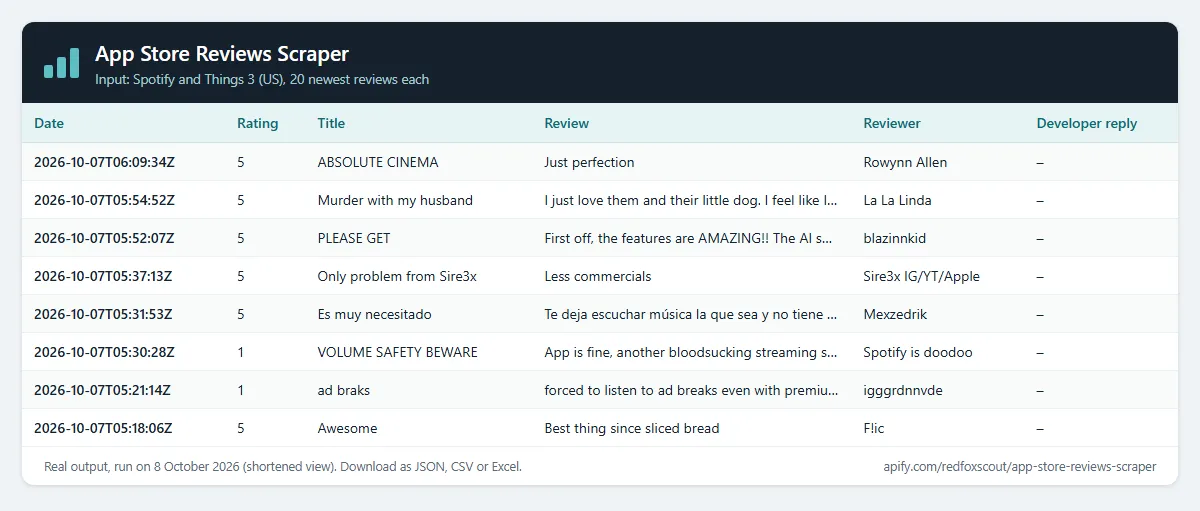Screen dimensions: 1200x511
Task: Click the Reviewer column header
Action: point(892,124)
